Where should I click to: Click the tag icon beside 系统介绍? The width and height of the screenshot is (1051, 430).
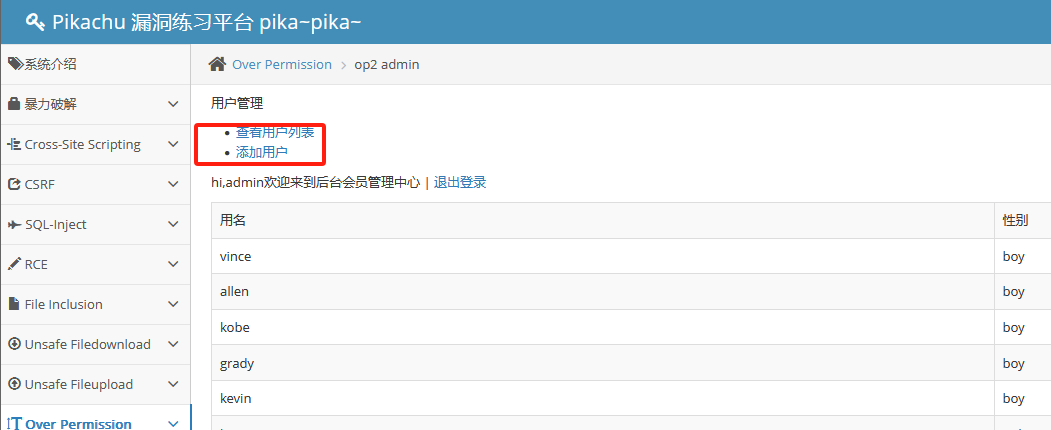pos(15,64)
